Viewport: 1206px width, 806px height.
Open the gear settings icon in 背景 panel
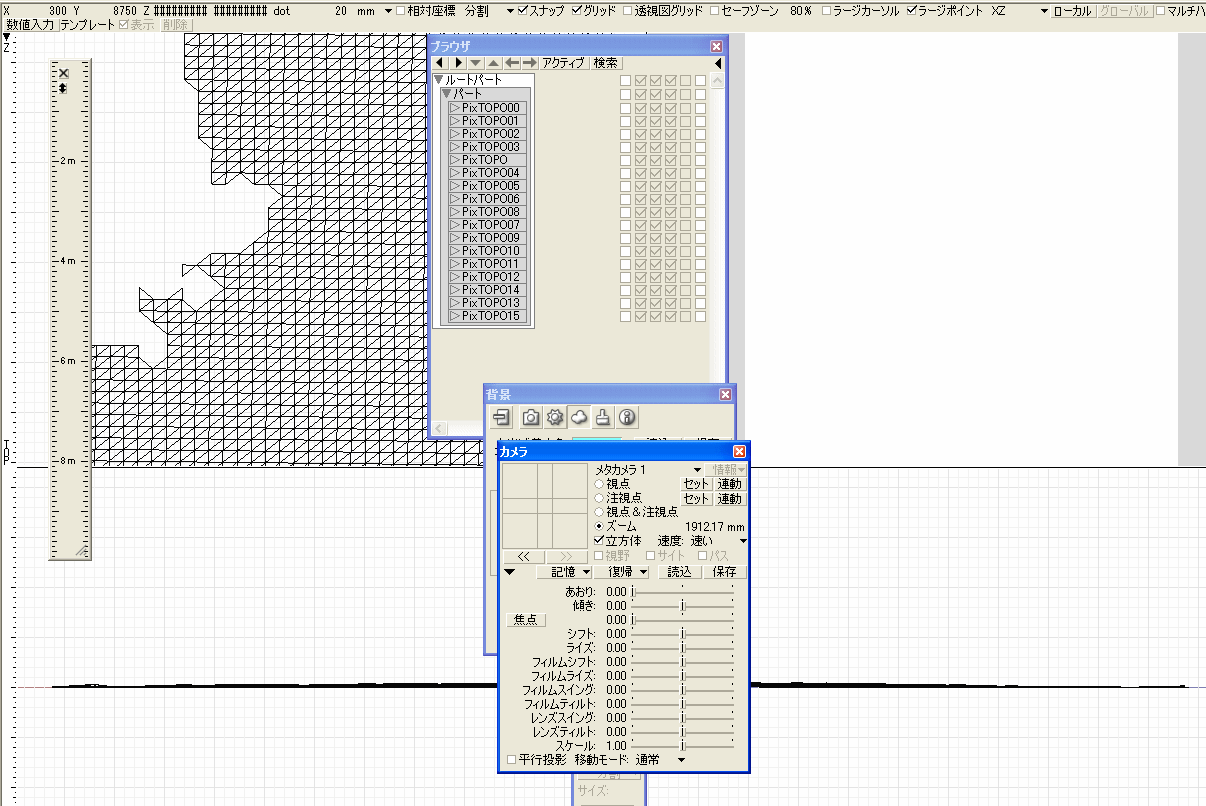pos(555,417)
